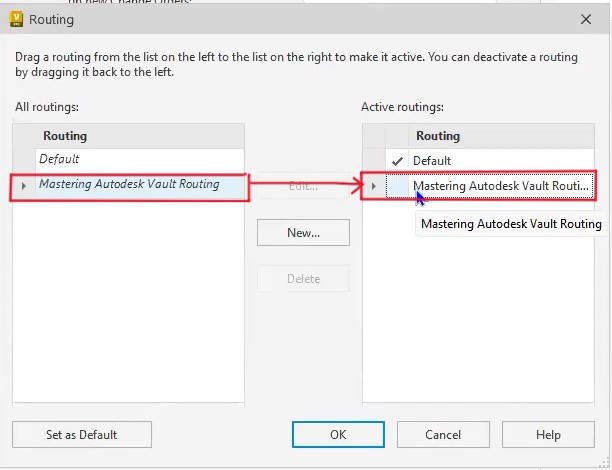The image size is (612, 470).
Task: Click the Vault app icon in title bar
Action: point(16,19)
